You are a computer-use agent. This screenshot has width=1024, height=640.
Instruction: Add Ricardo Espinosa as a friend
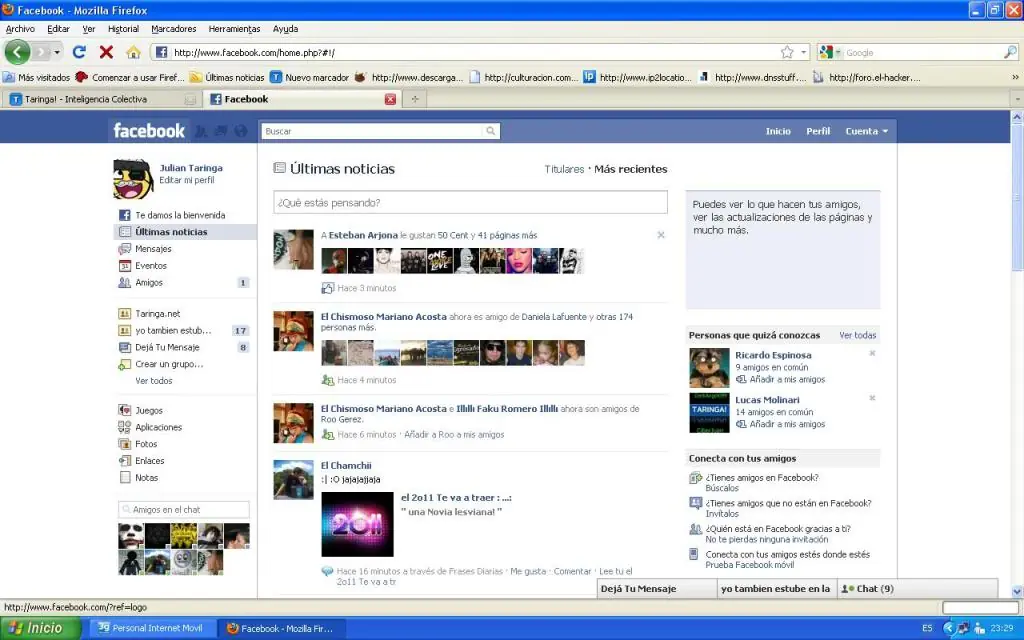click(x=786, y=379)
